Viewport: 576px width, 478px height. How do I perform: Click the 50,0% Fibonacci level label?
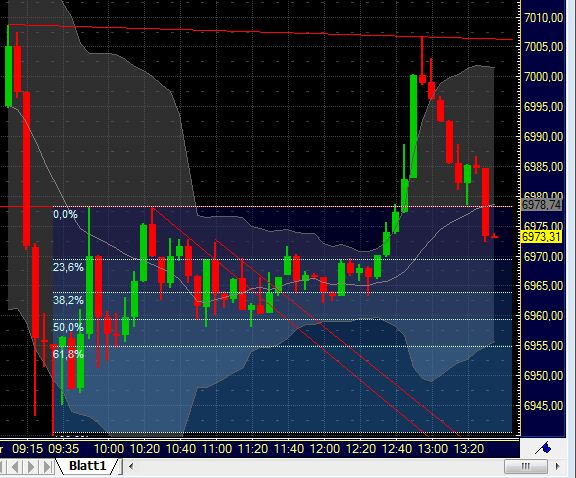(68, 327)
